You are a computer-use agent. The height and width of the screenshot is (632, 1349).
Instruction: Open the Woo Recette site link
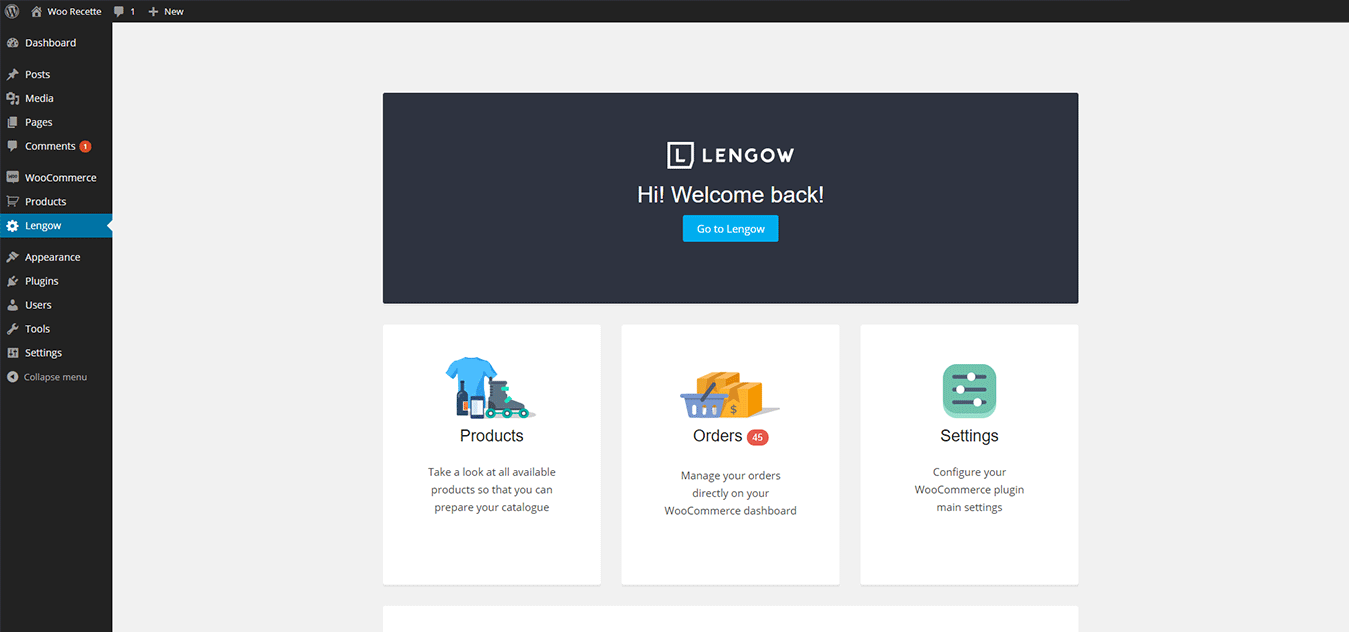[74, 11]
